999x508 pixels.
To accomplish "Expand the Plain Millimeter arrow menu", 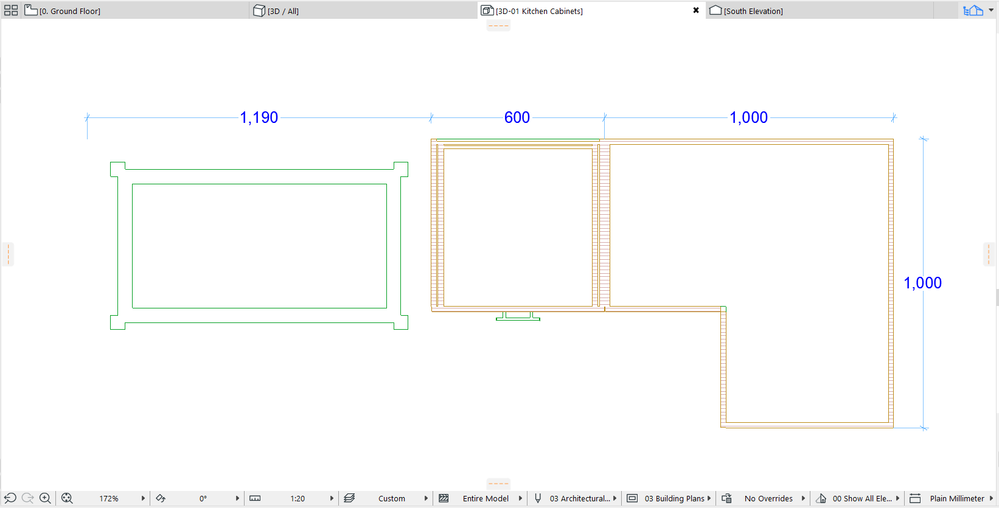I will 991,498.
